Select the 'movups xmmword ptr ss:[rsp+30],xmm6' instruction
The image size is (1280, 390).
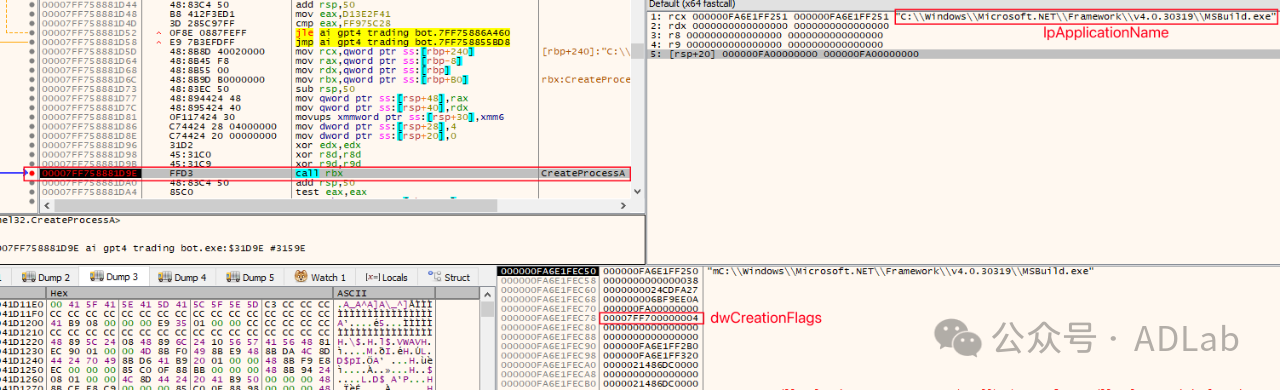[x=400, y=117]
